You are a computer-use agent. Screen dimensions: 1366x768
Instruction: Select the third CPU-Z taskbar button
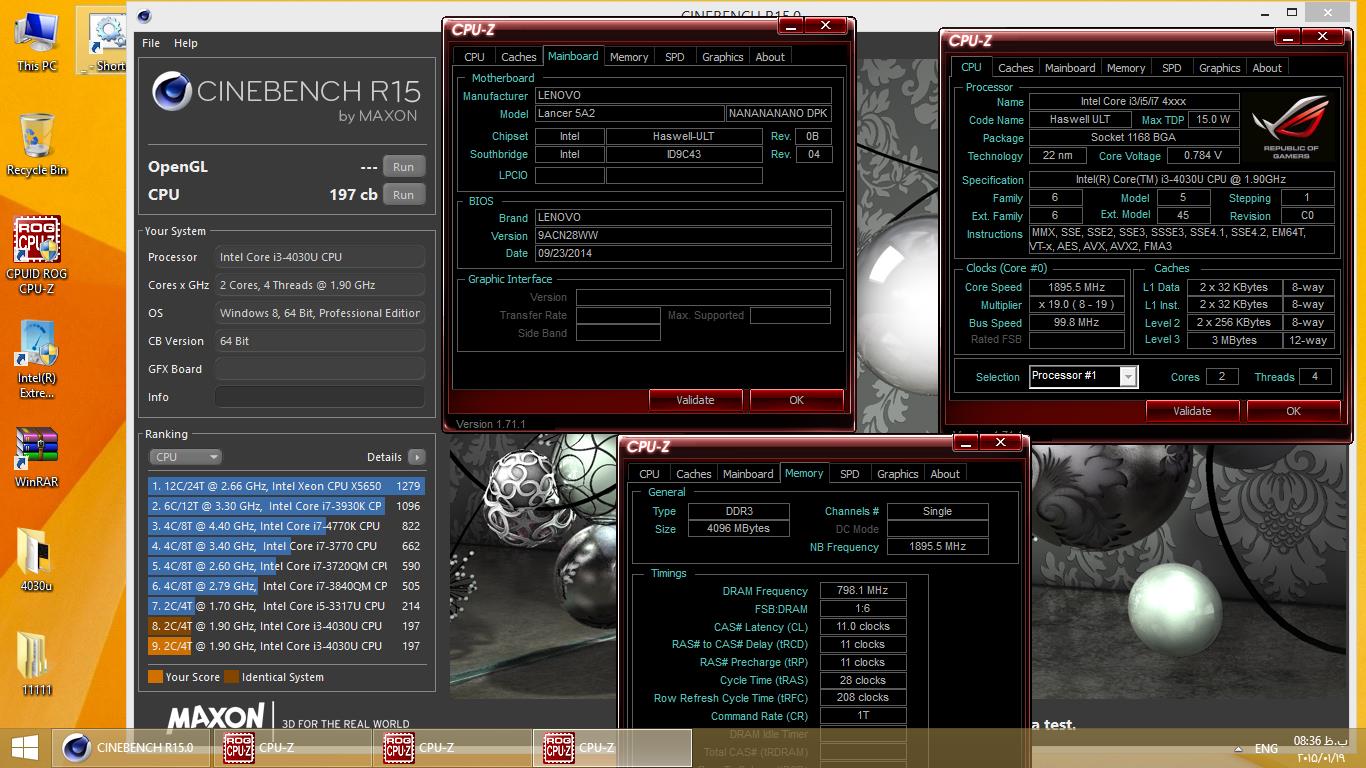pos(612,748)
